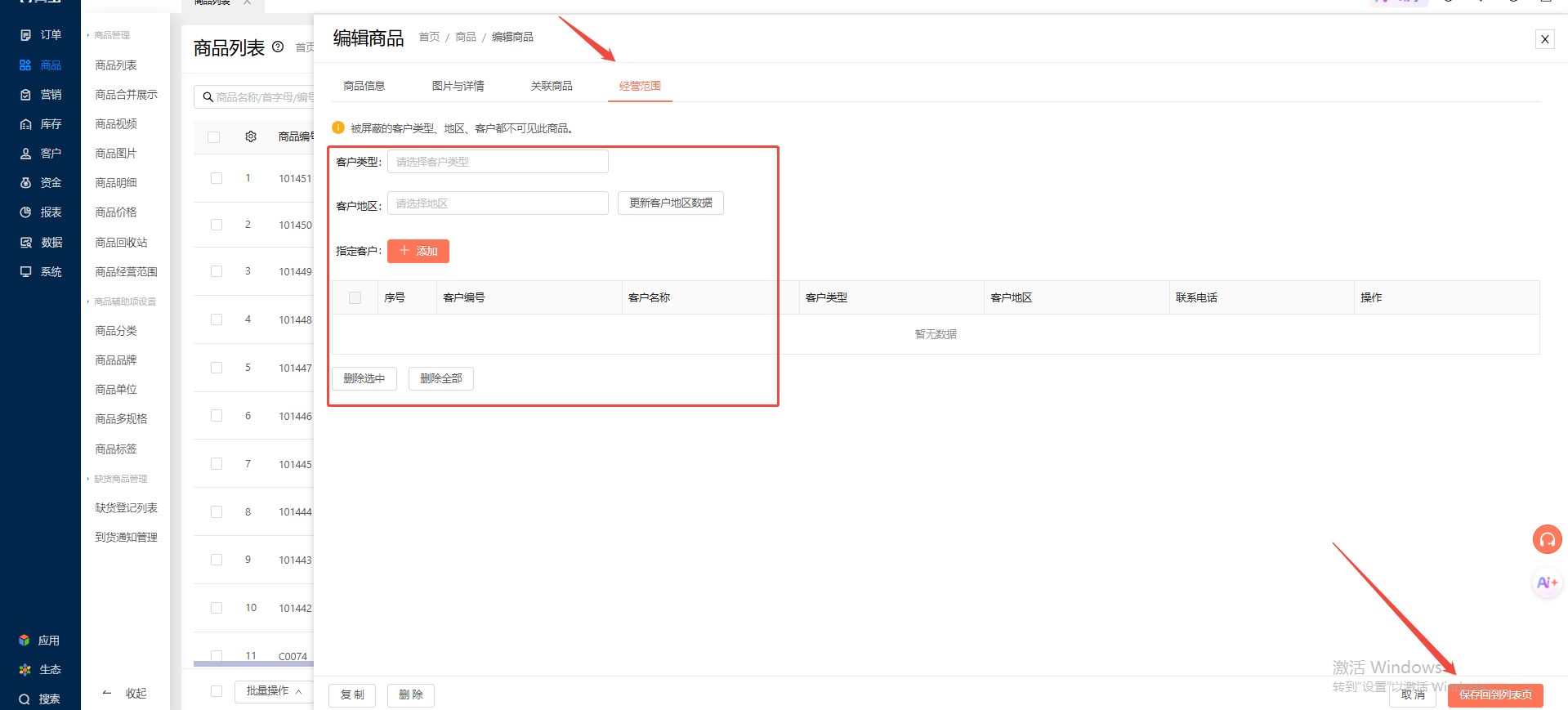Image resolution: width=1568 pixels, height=710 pixels.
Task: Open the 应用 icon in the sidebar
Action: click(x=25, y=641)
